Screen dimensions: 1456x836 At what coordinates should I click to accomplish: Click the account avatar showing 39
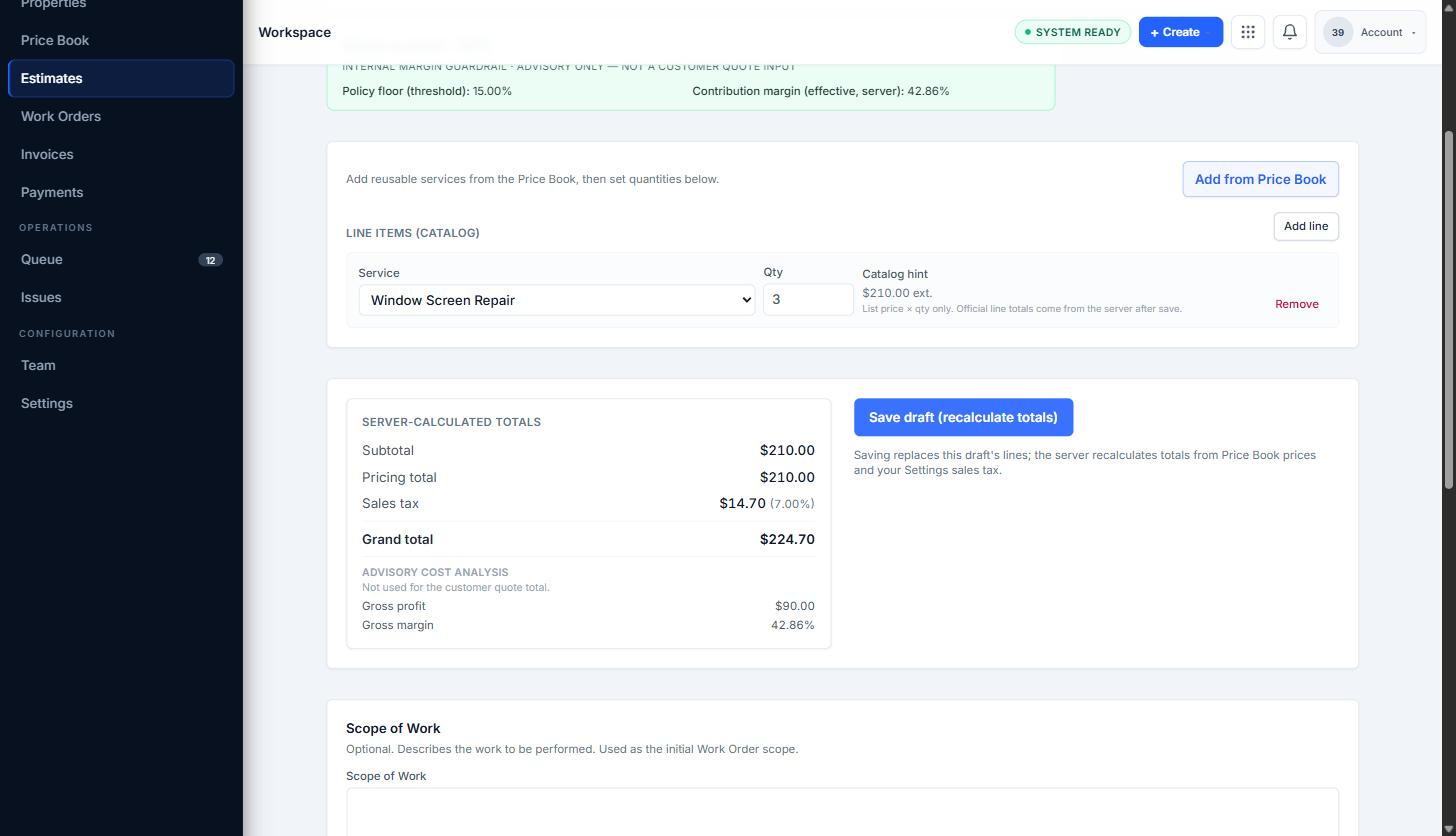(x=1338, y=32)
